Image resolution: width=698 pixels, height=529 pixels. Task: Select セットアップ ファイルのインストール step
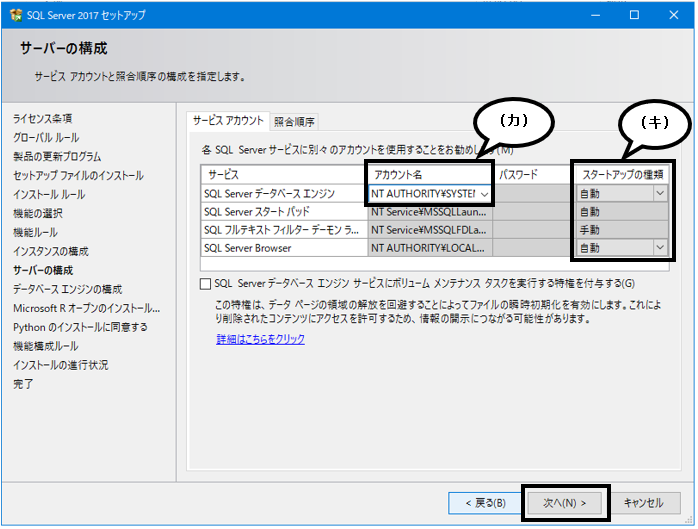78,175
